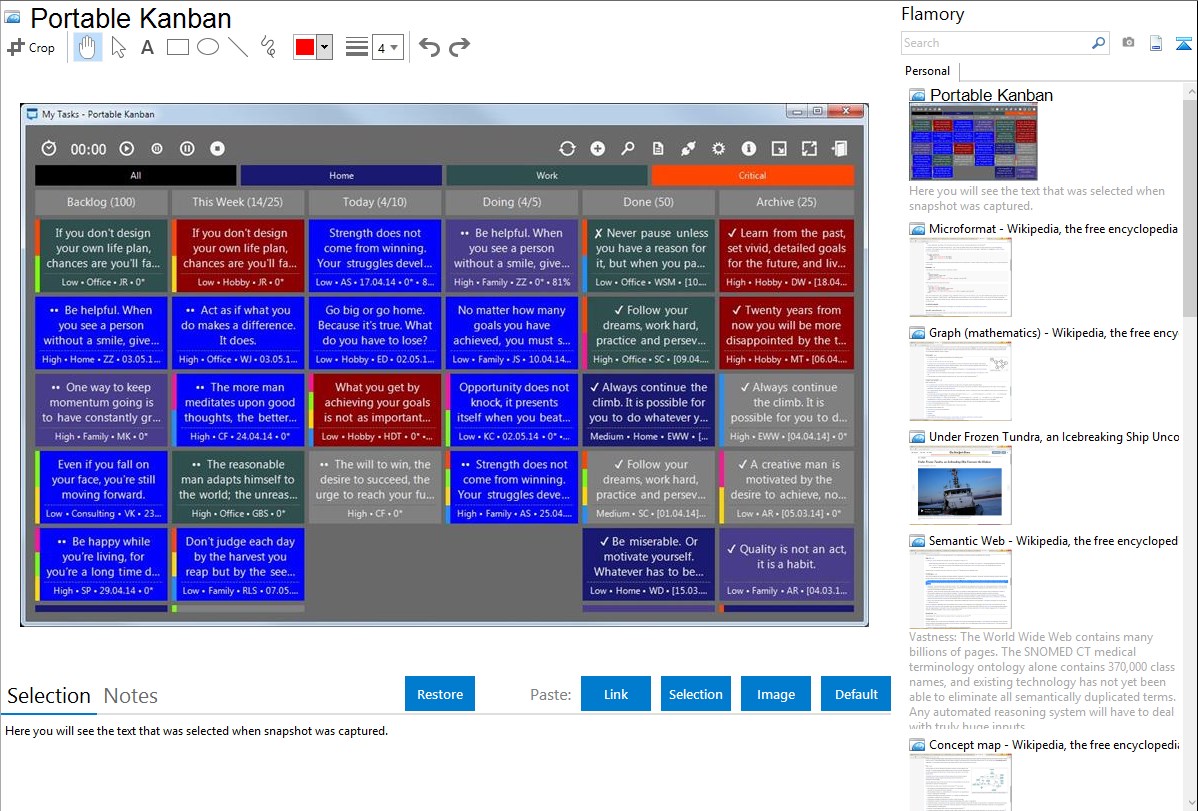
Task: Click the shrink-window arrow icon in Kanban
Action: tap(779, 148)
